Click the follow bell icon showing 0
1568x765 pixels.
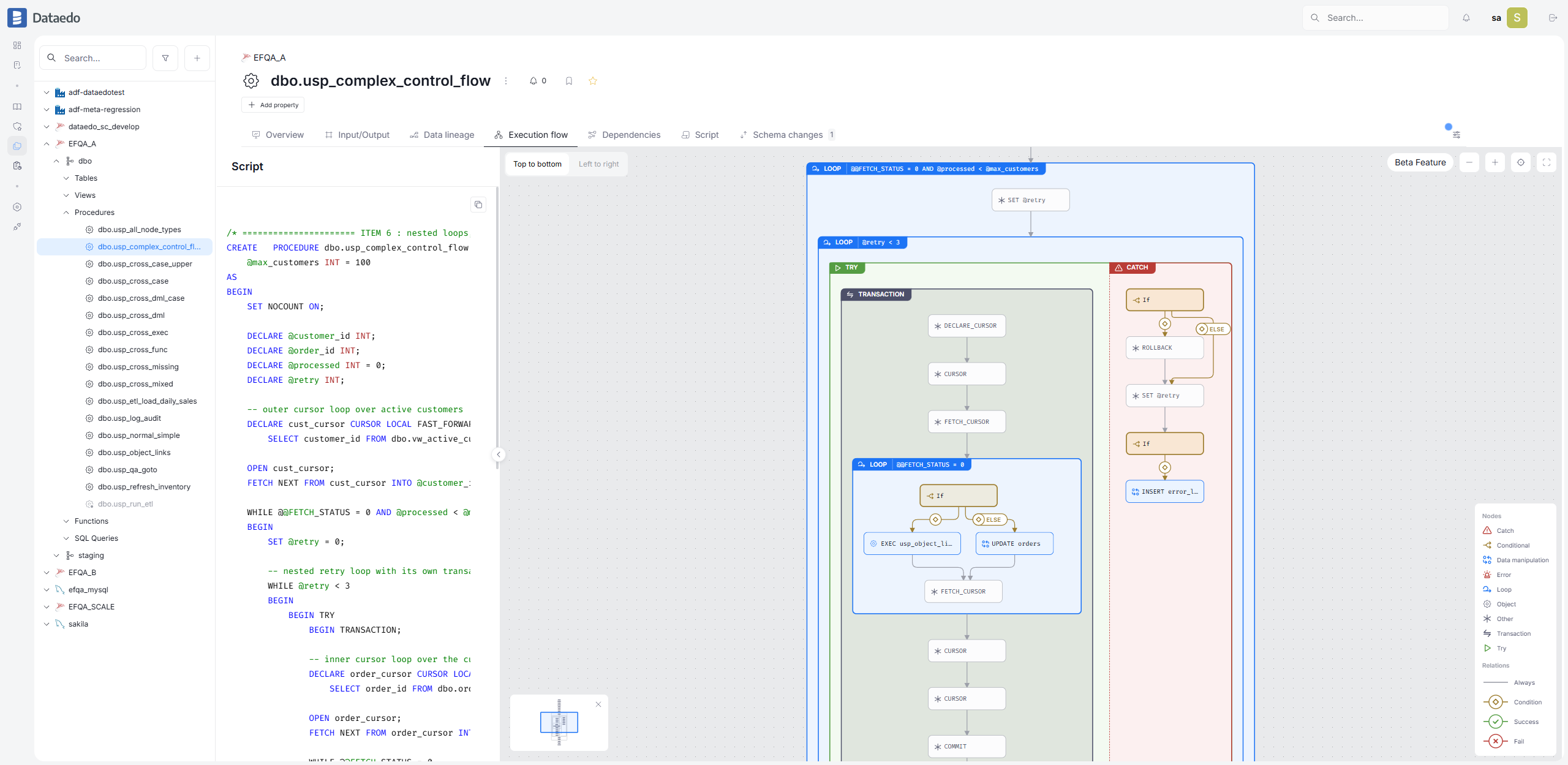(538, 81)
